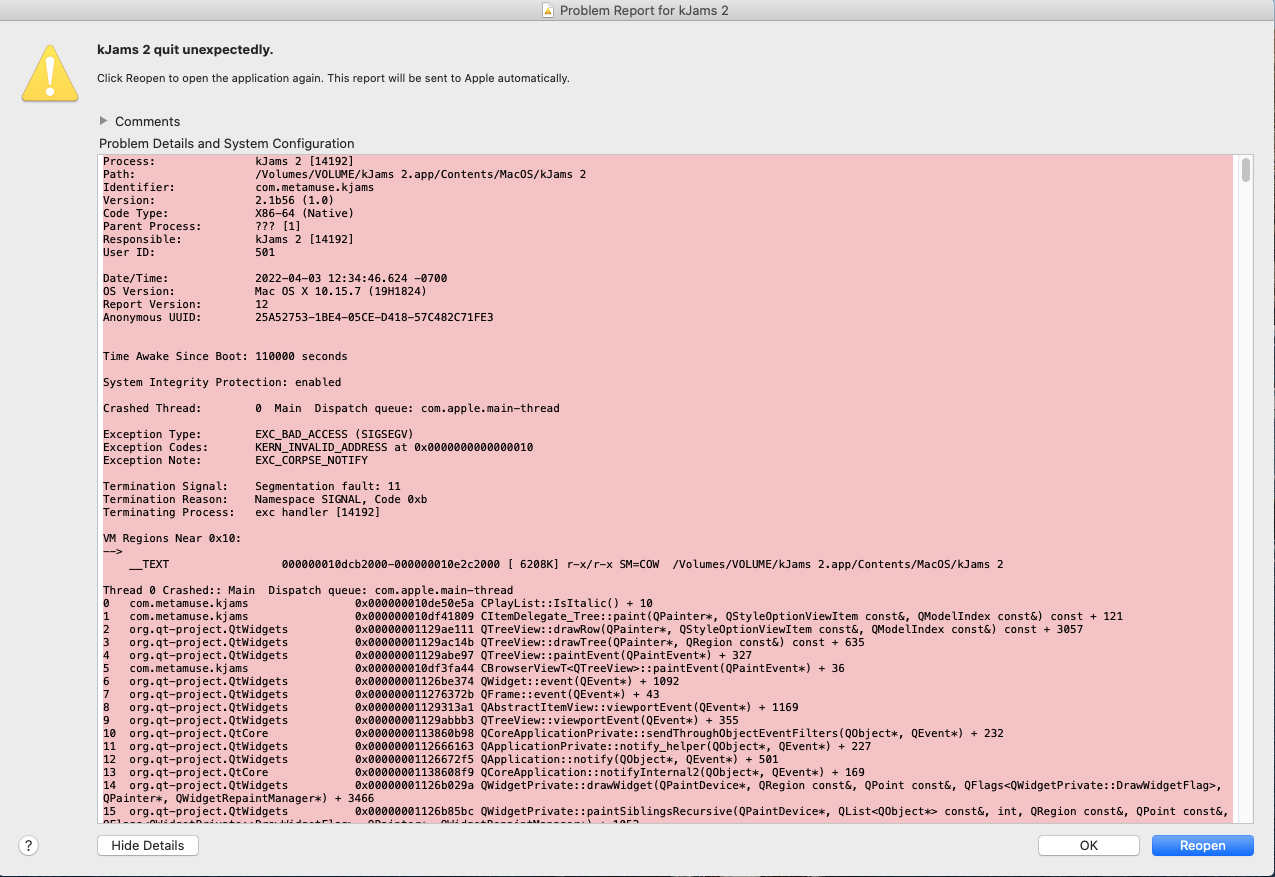This screenshot has width=1275, height=877.
Task: Click the yellow warning triangle icon
Action: click(x=50, y=73)
